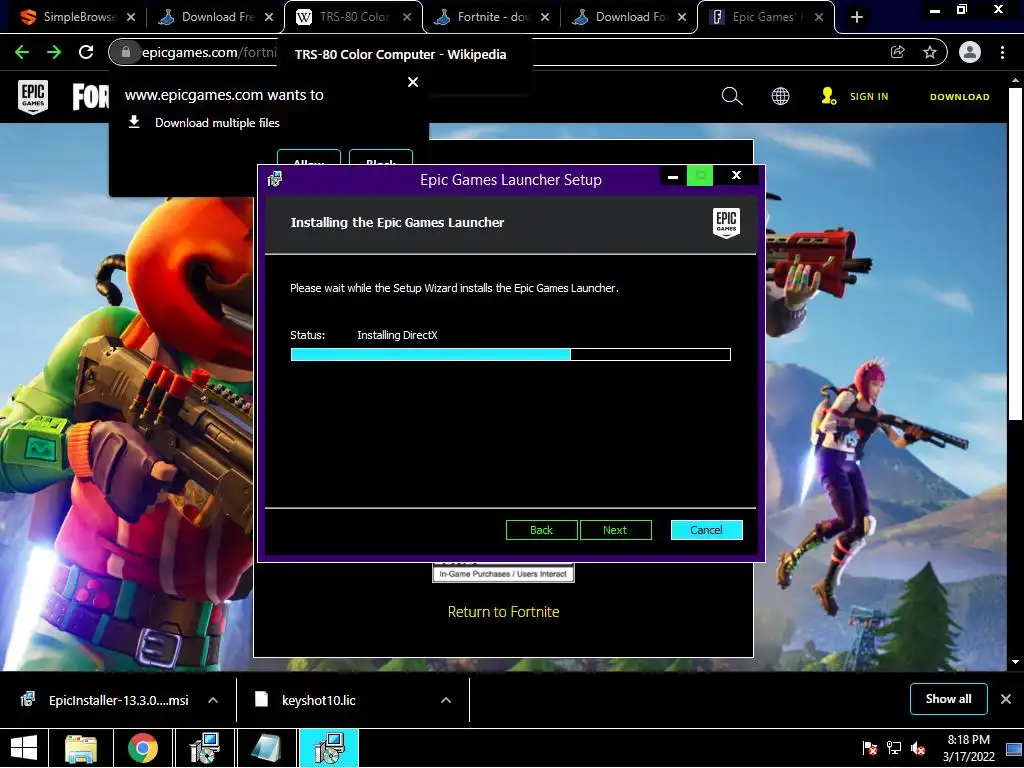Show all downloads
This screenshot has height=768, width=1024.
[x=948, y=699]
